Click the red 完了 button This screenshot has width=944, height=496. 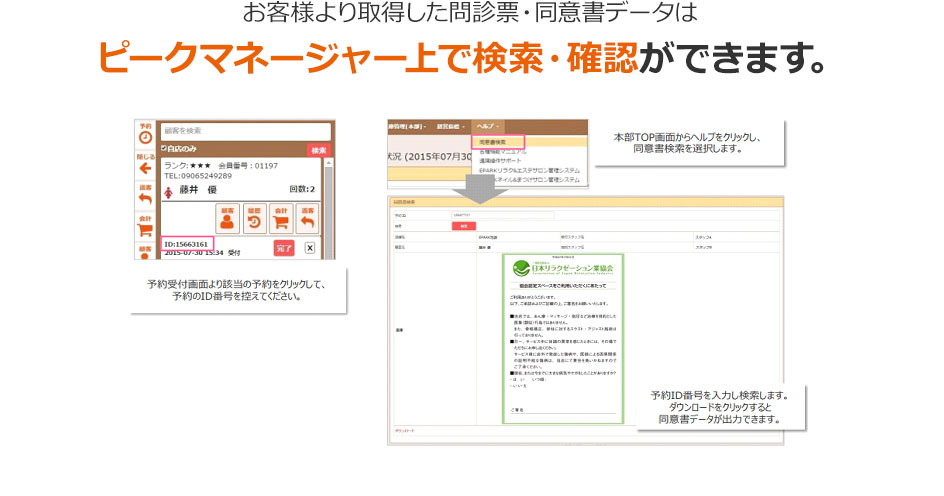[x=284, y=248]
